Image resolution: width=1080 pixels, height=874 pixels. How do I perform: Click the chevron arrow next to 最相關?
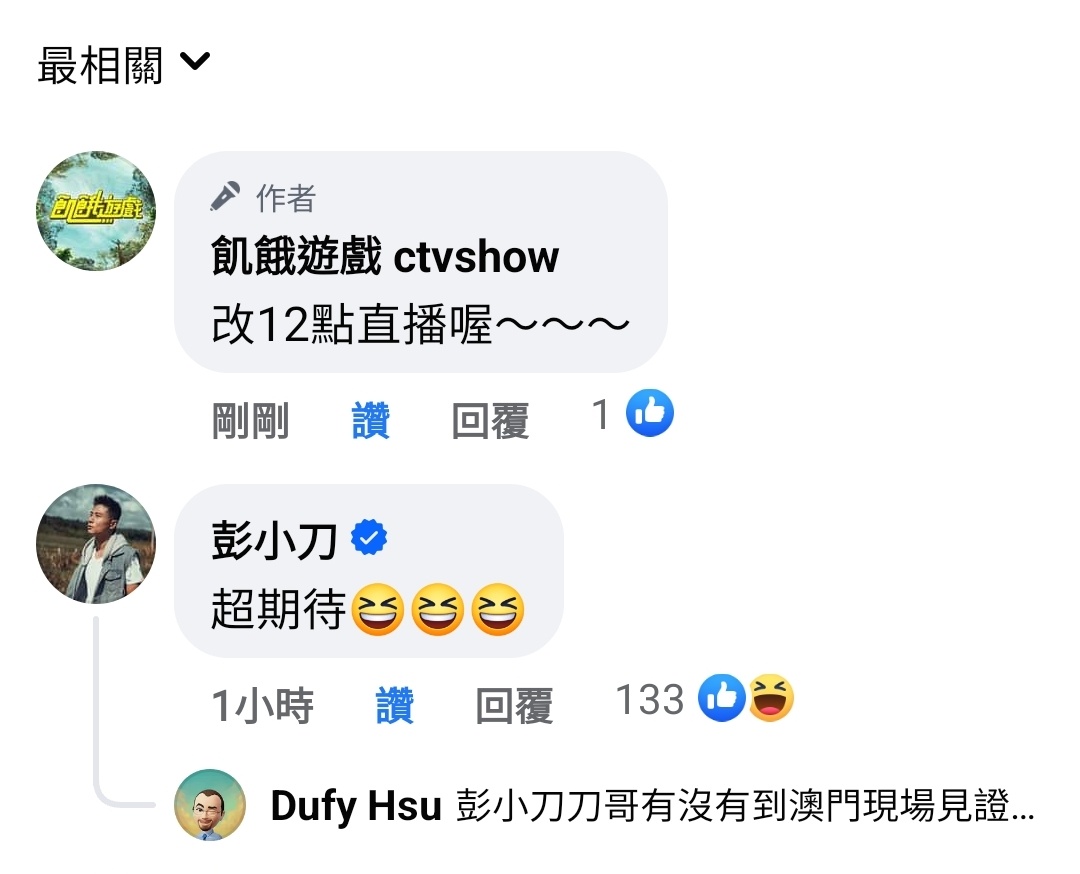195,61
